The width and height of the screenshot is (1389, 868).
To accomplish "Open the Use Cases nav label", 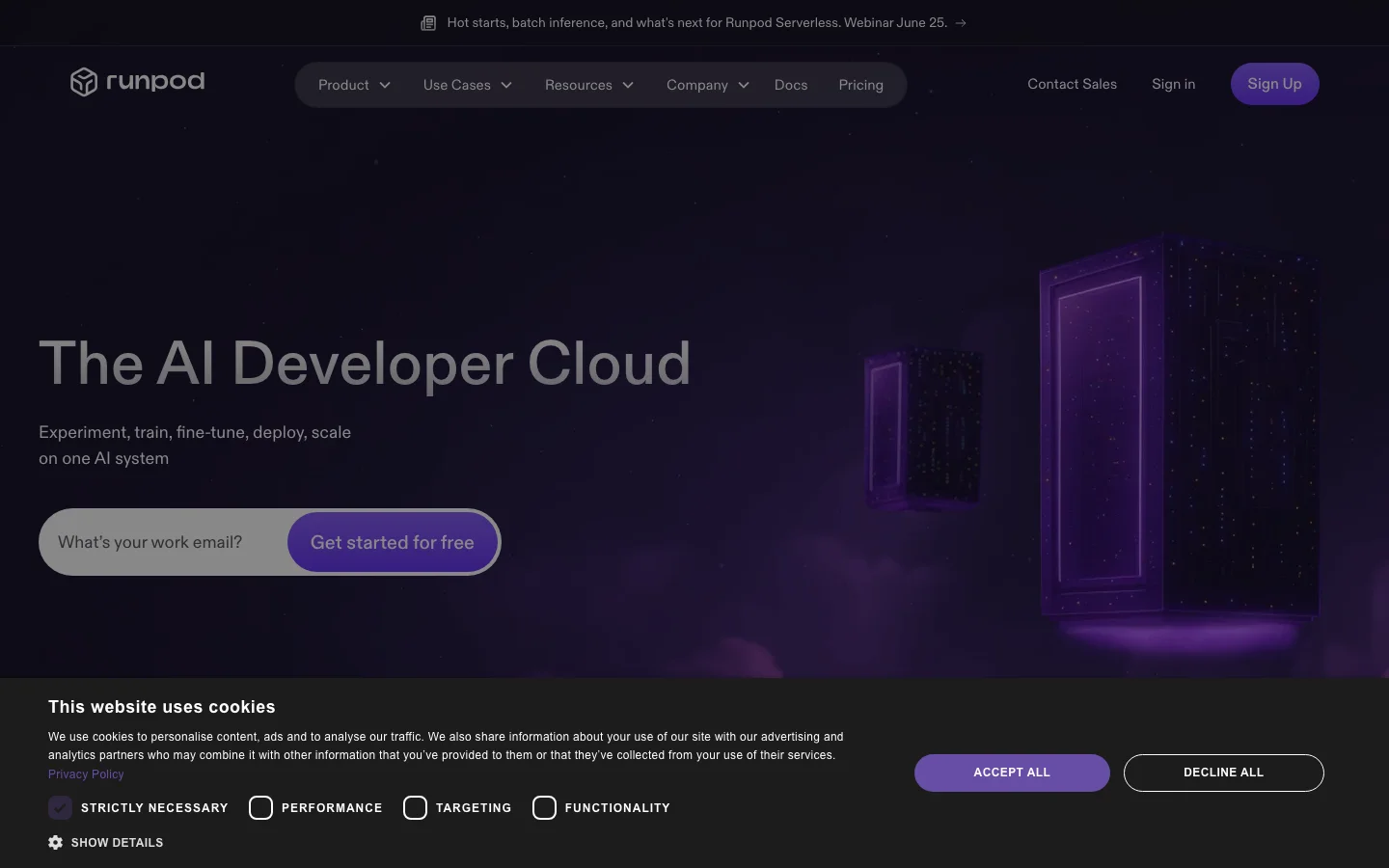I will tap(456, 85).
